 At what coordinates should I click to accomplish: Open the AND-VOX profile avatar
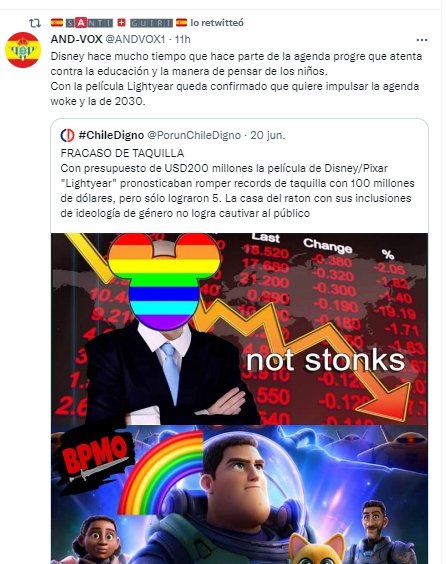pyautogui.click(x=23, y=50)
